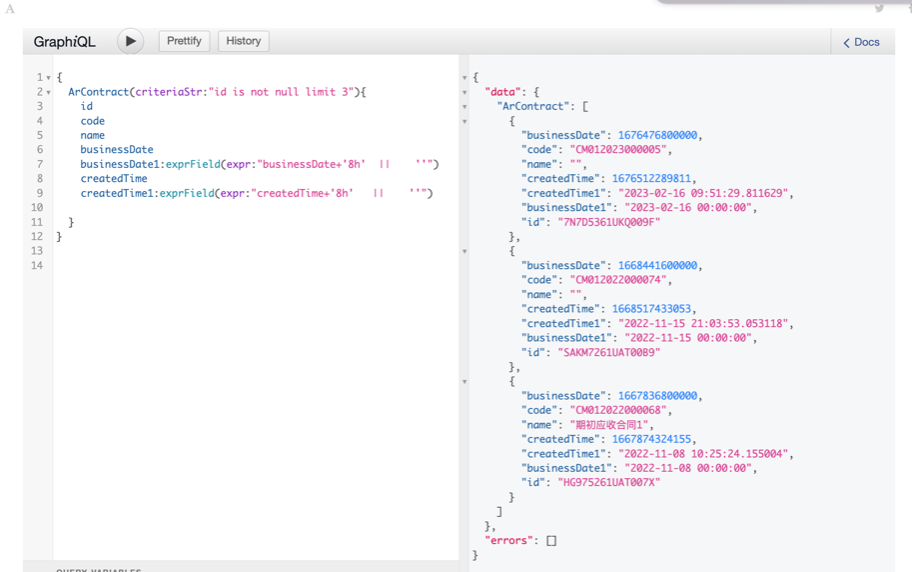Click the businessDate1 exprField line in editor
The width and height of the screenshot is (912, 572).
[x=258, y=164]
